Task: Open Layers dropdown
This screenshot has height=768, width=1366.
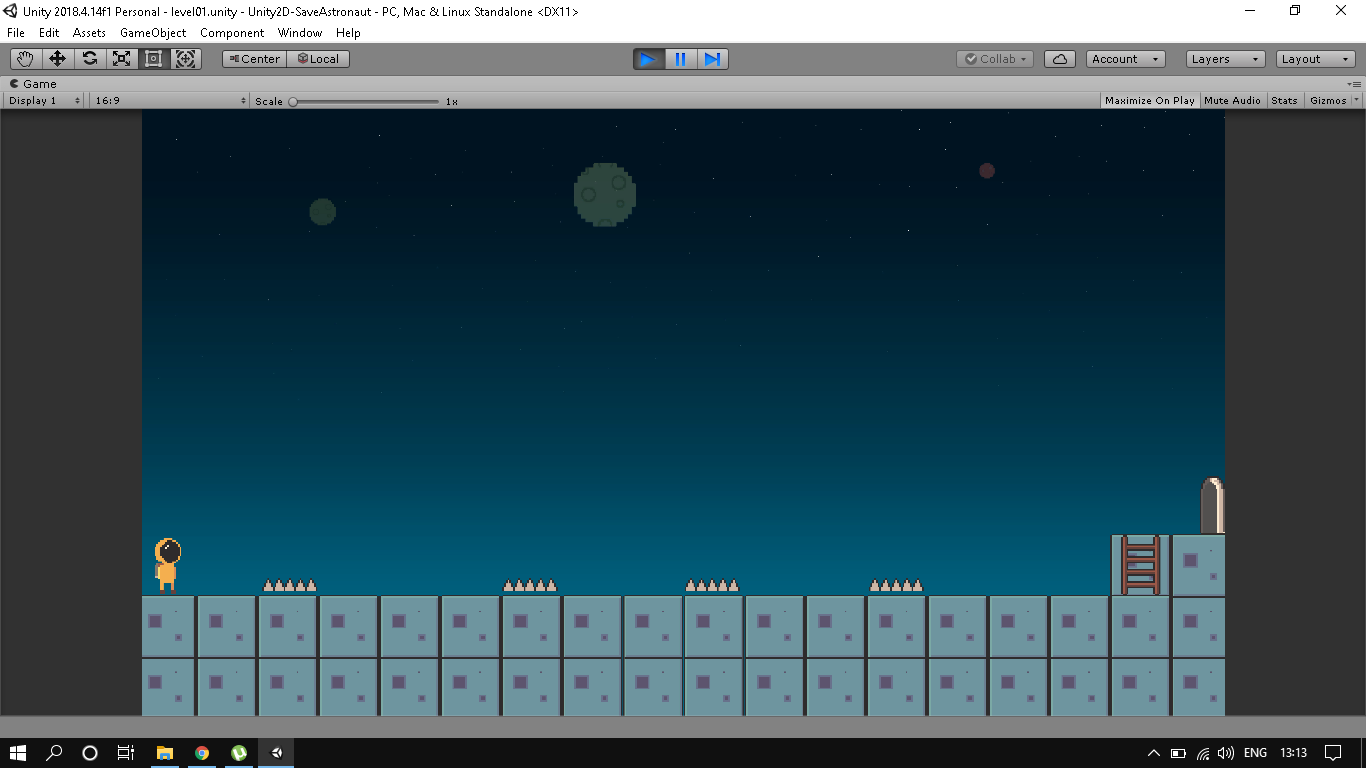Action: click(1225, 59)
